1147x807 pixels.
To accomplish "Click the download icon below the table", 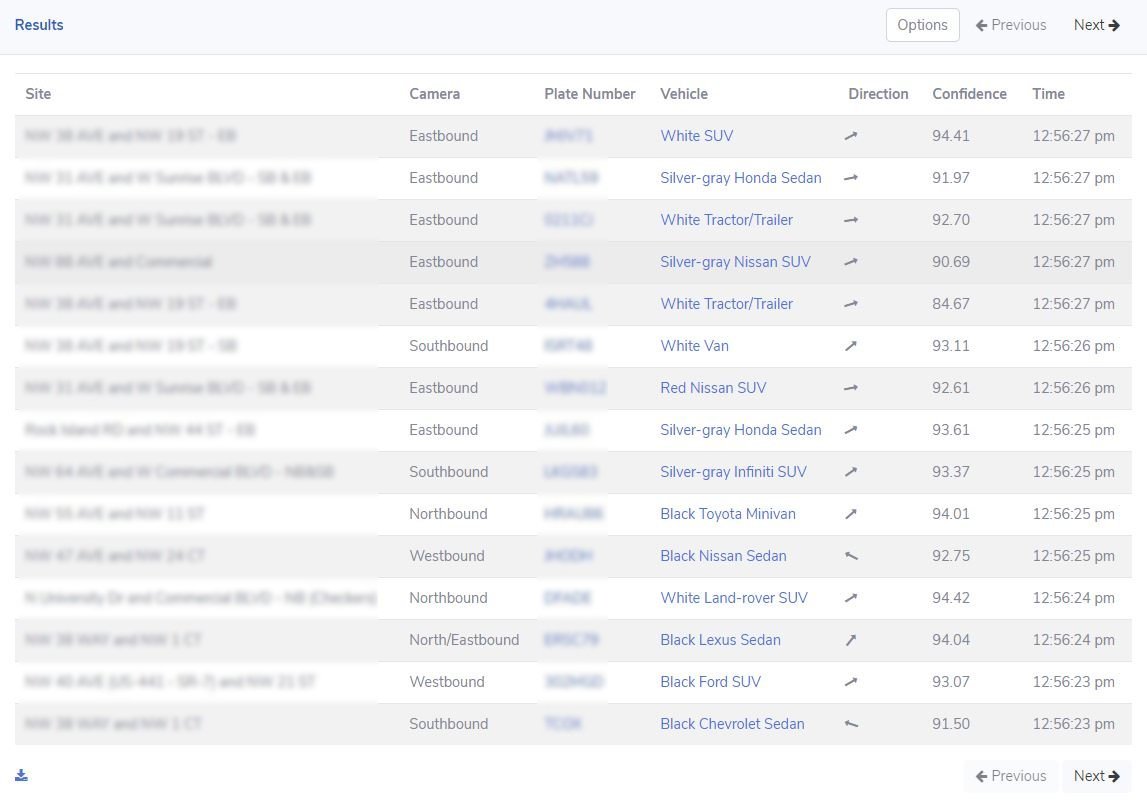I will (x=21, y=775).
